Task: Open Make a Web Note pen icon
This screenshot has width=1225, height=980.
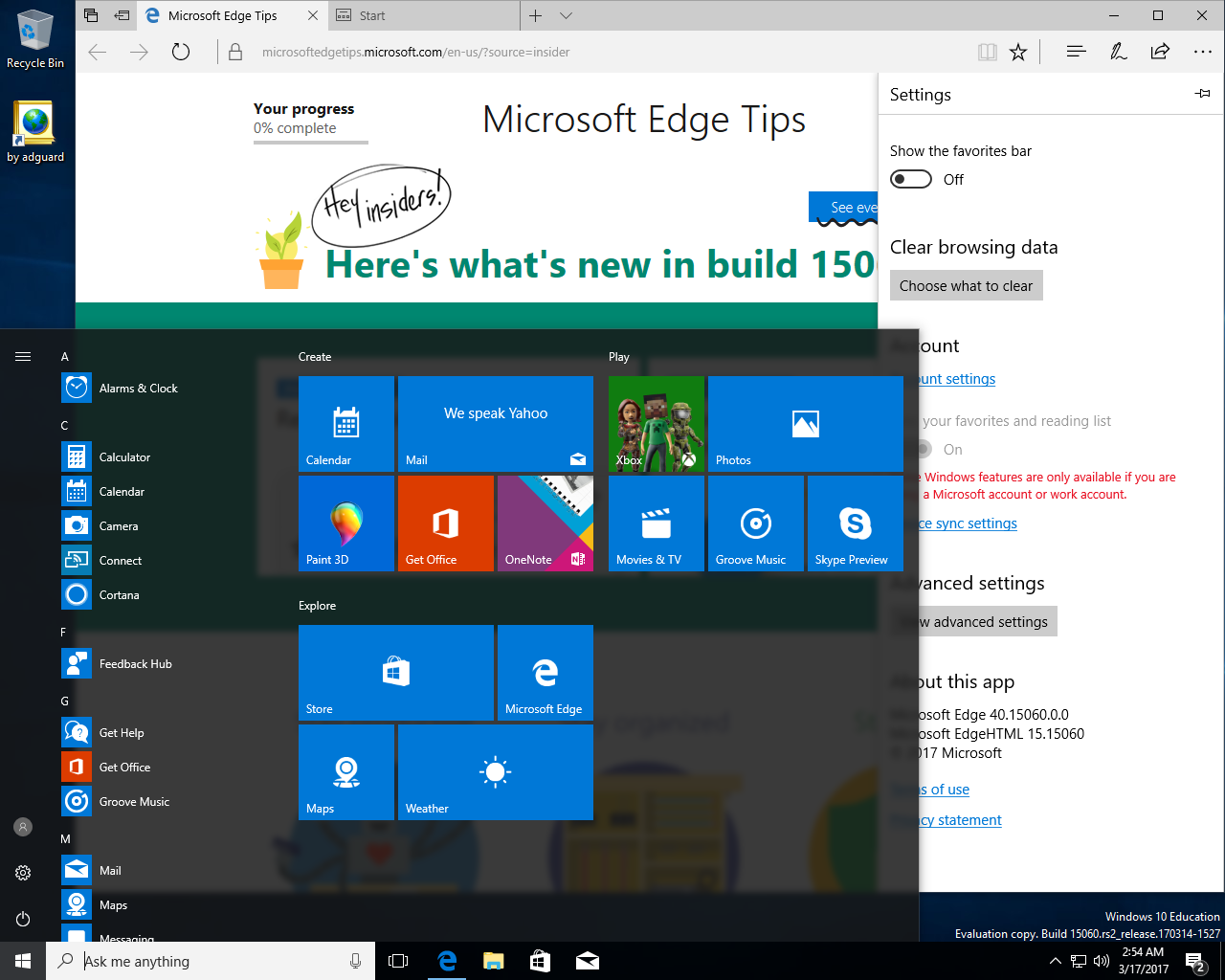Action: tap(1118, 52)
